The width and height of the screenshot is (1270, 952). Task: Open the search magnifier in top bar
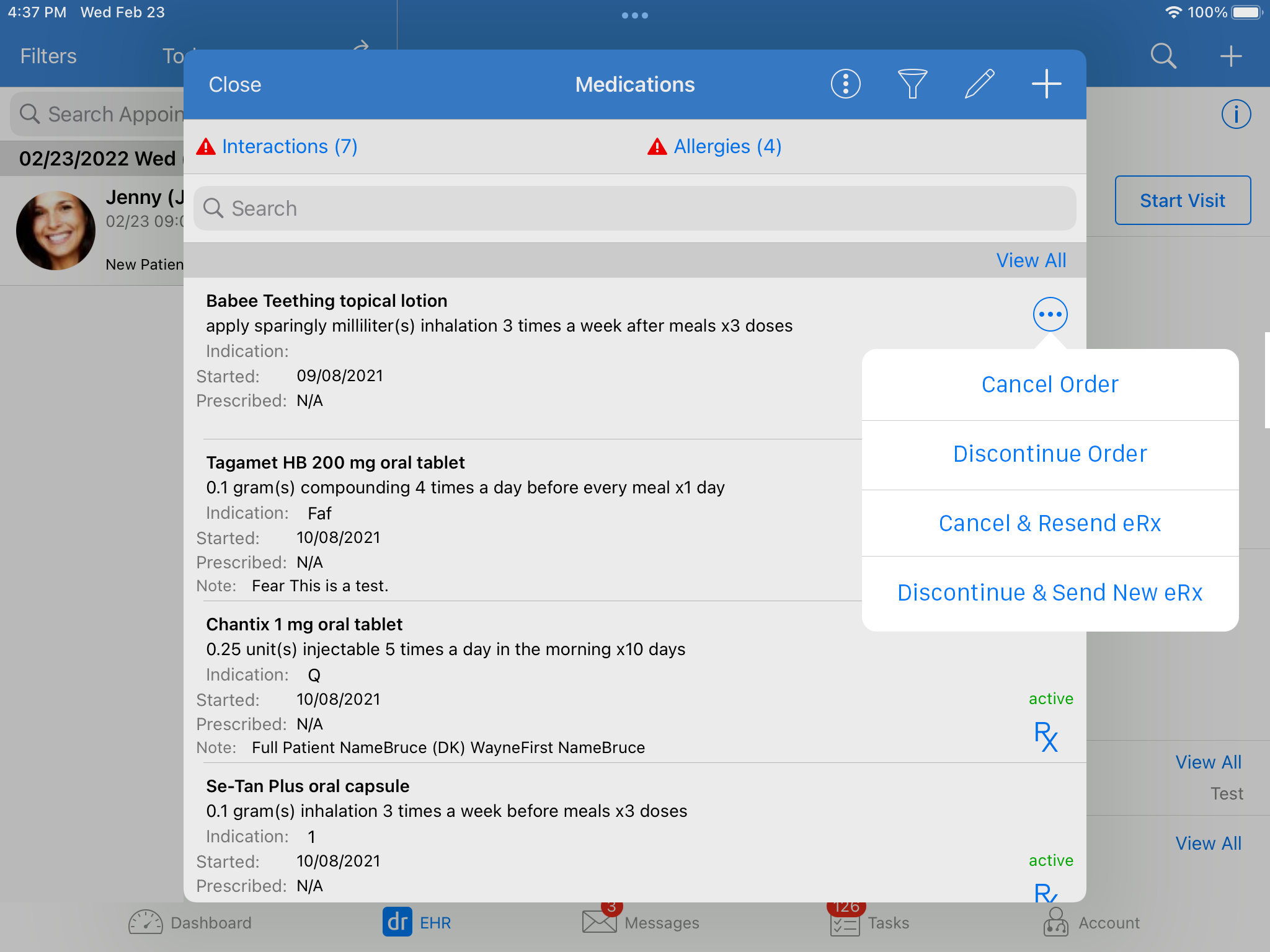1163,56
